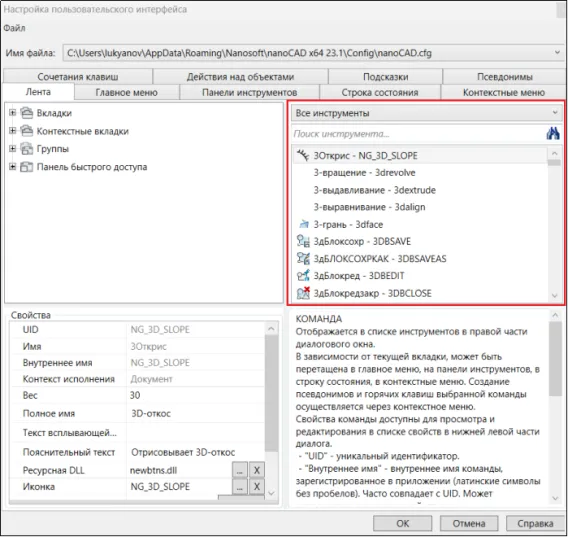Screen dimensions: 568x537
Task: Click the Поиск инструмента search field
Action: coord(418,134)
